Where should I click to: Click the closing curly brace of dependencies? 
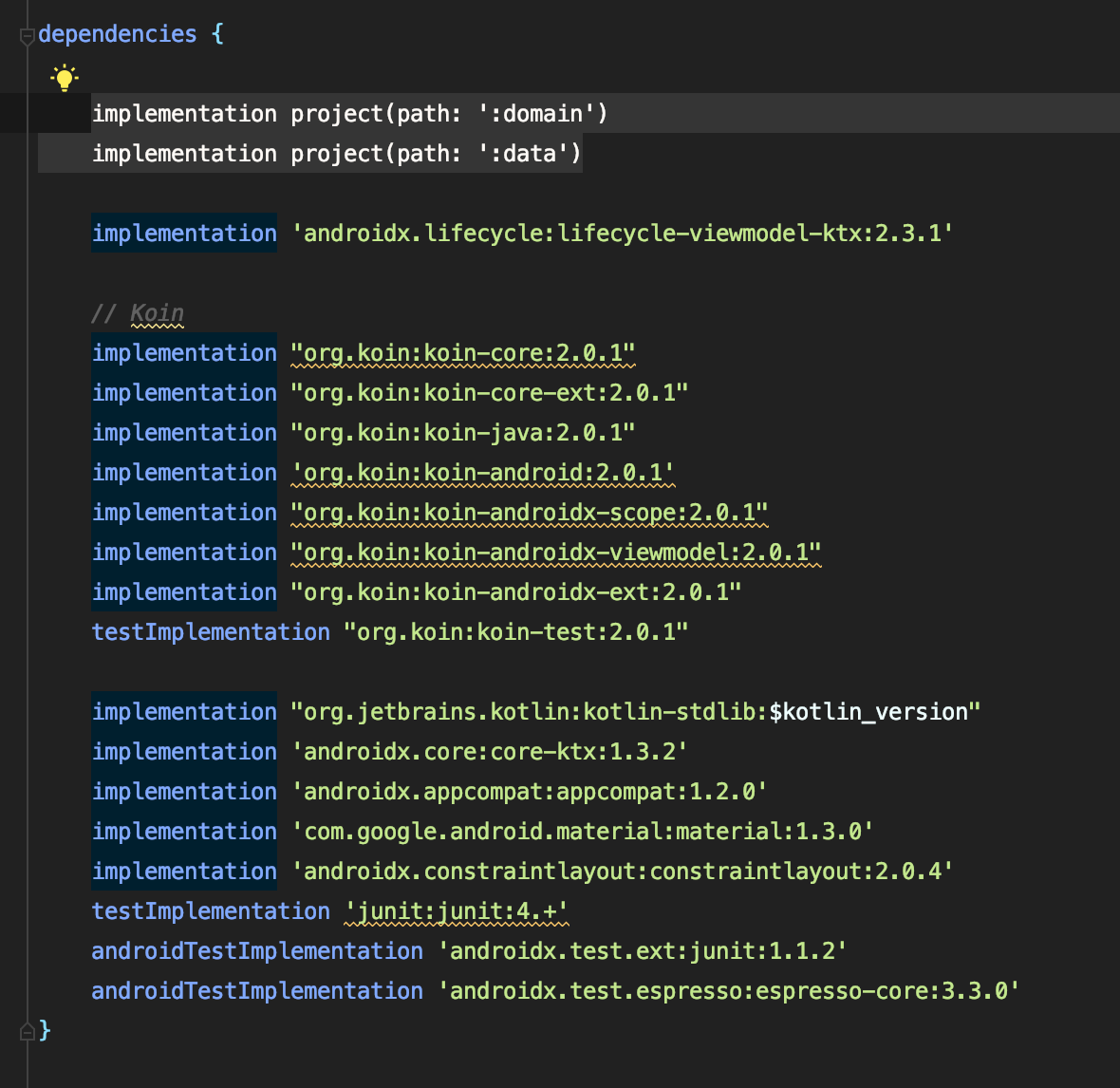pos(45,1031)
